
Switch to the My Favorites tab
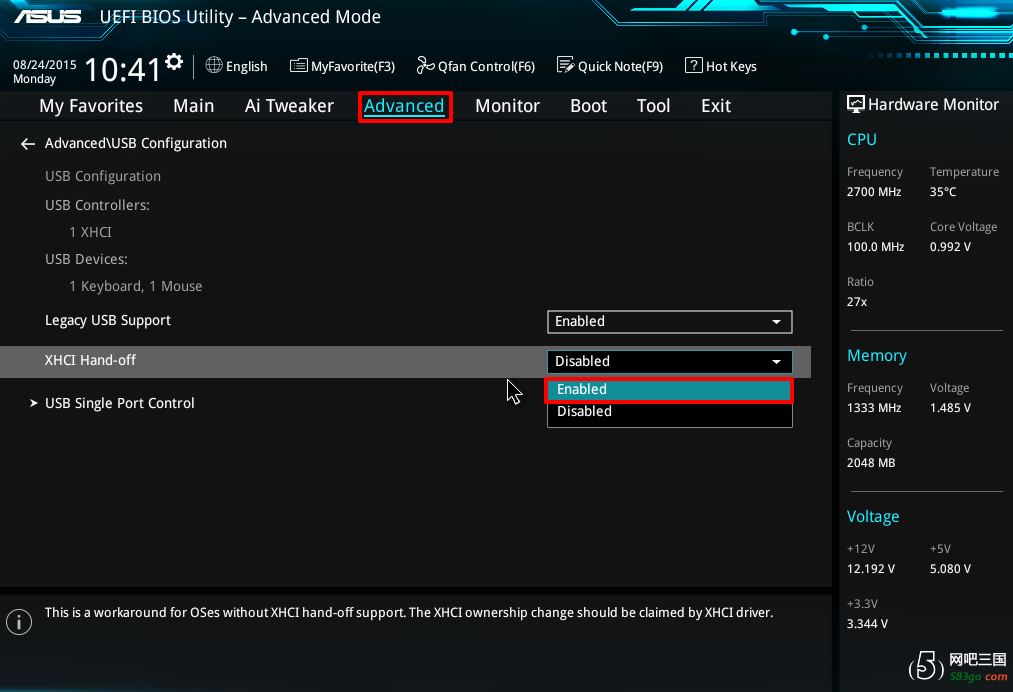(x=91, y=106)
